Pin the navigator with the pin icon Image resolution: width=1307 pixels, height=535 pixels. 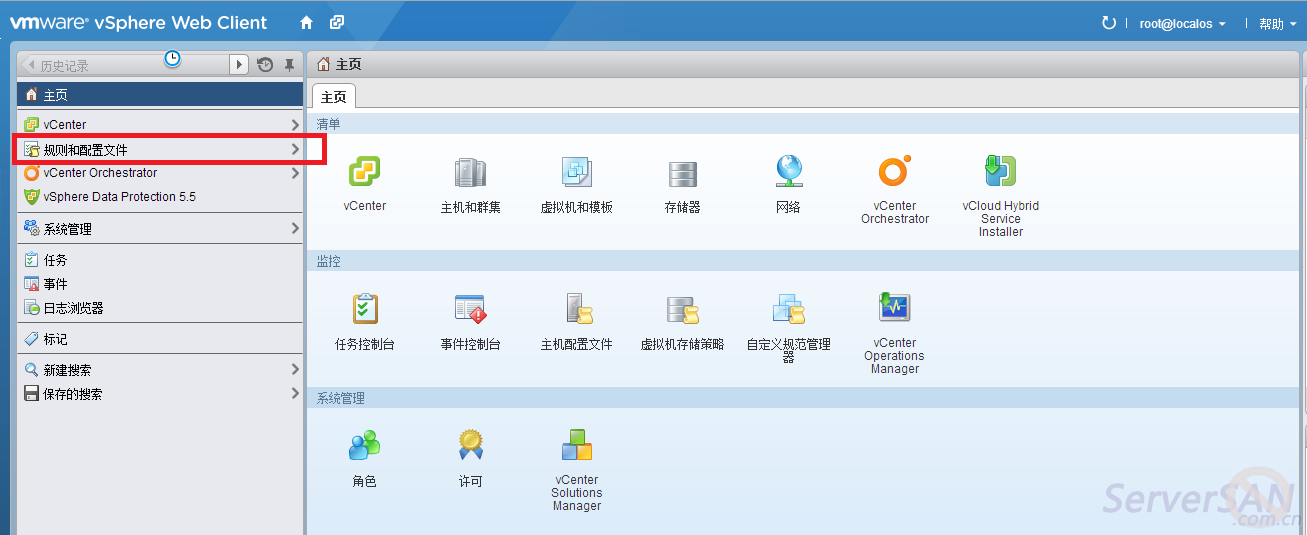click(289, 65)
